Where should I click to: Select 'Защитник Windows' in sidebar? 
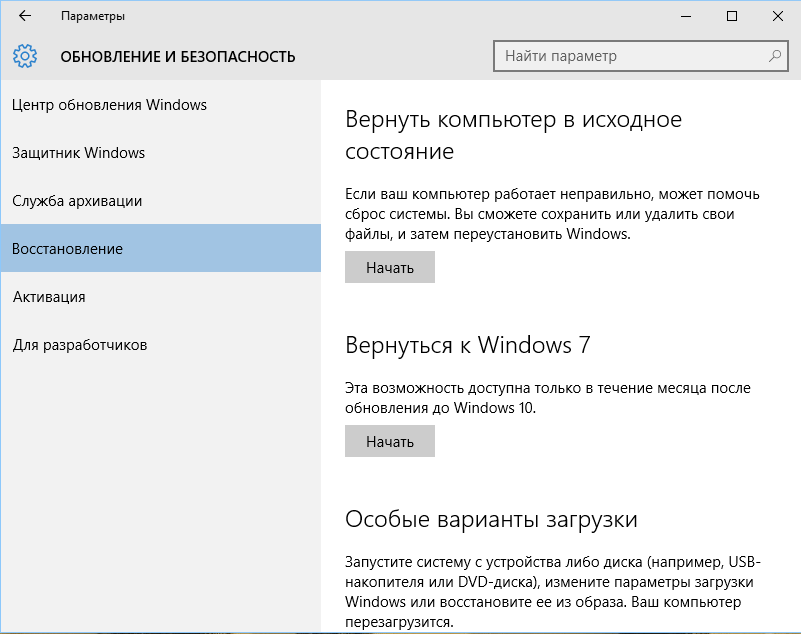pos(79,153)
